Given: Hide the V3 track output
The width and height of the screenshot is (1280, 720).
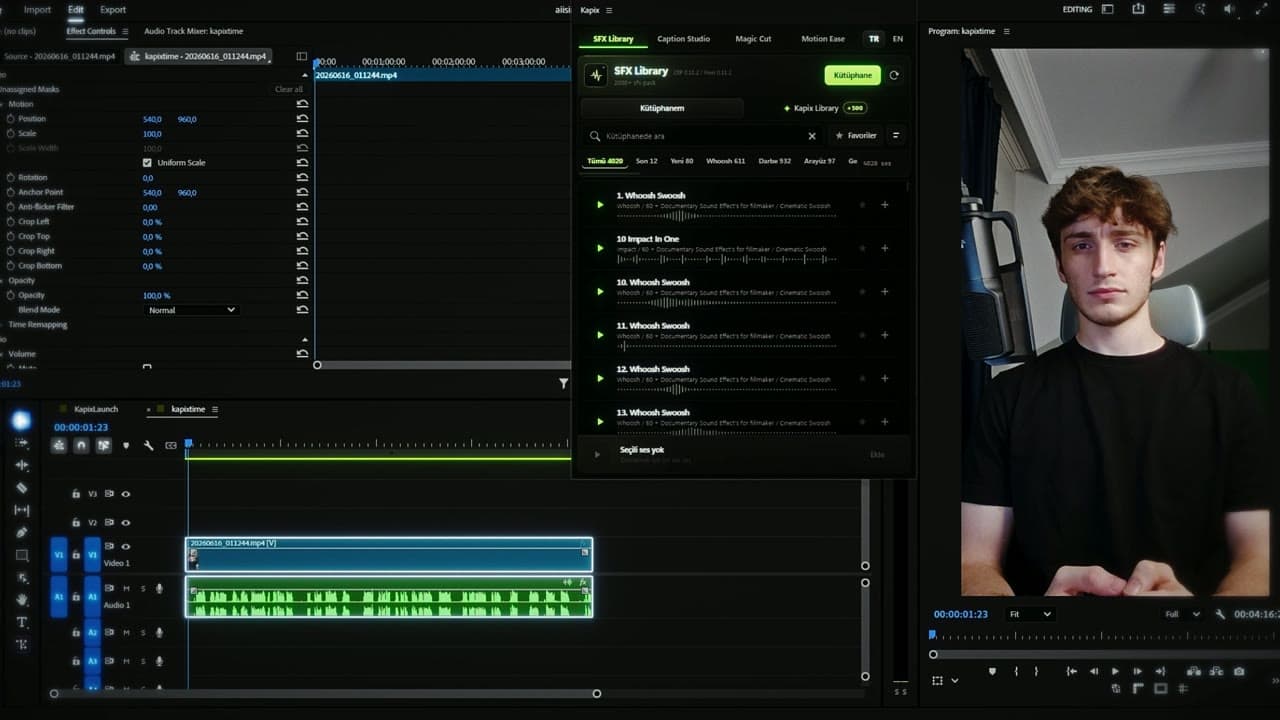Looking at the screenshot, I should (x=126, y=494).
